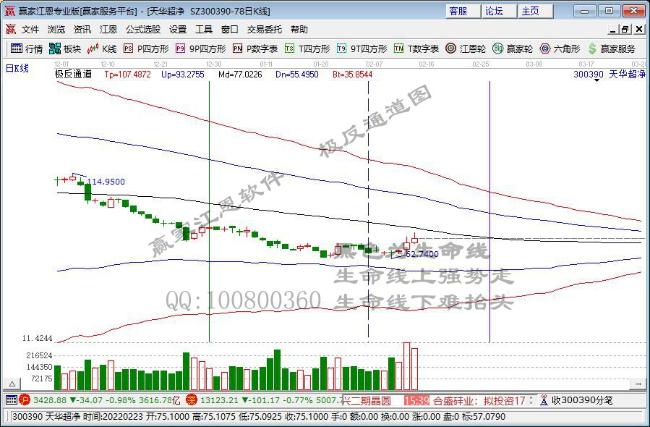Click the 论坛 button in title bar
650x427 pixels.
(499, 11)
